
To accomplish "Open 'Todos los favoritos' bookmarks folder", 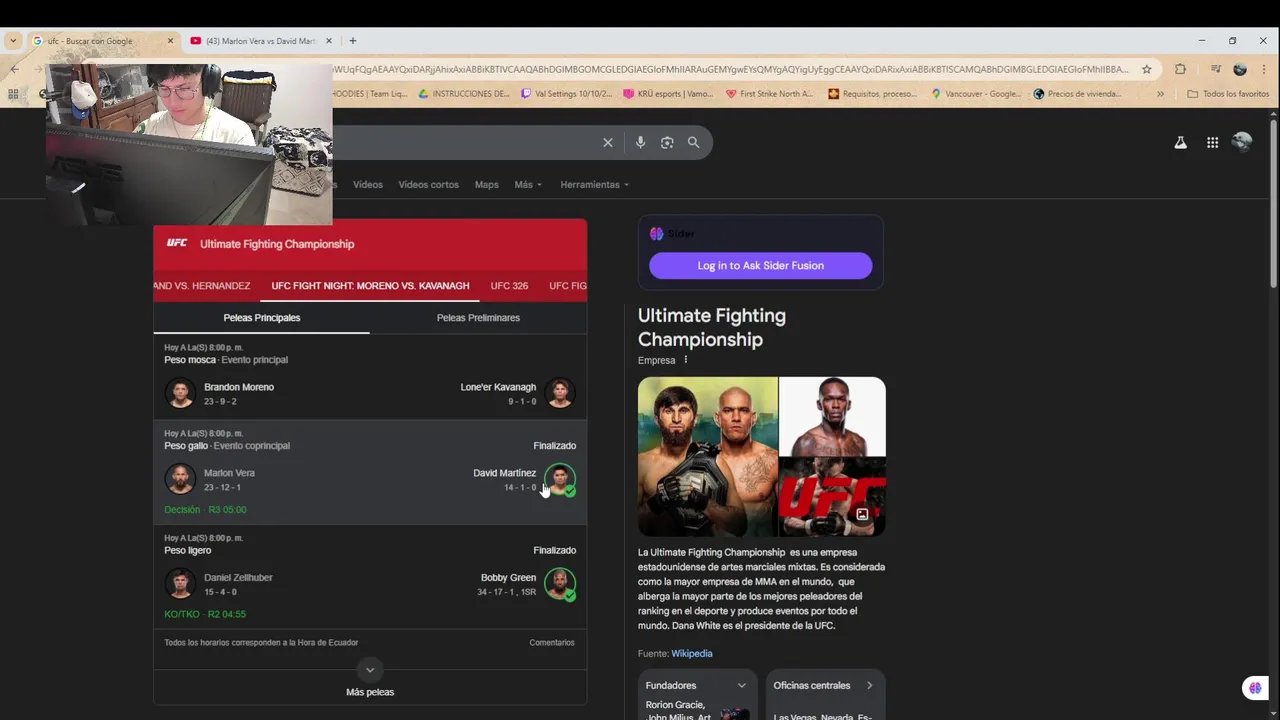I will (x=1228, y=94).
